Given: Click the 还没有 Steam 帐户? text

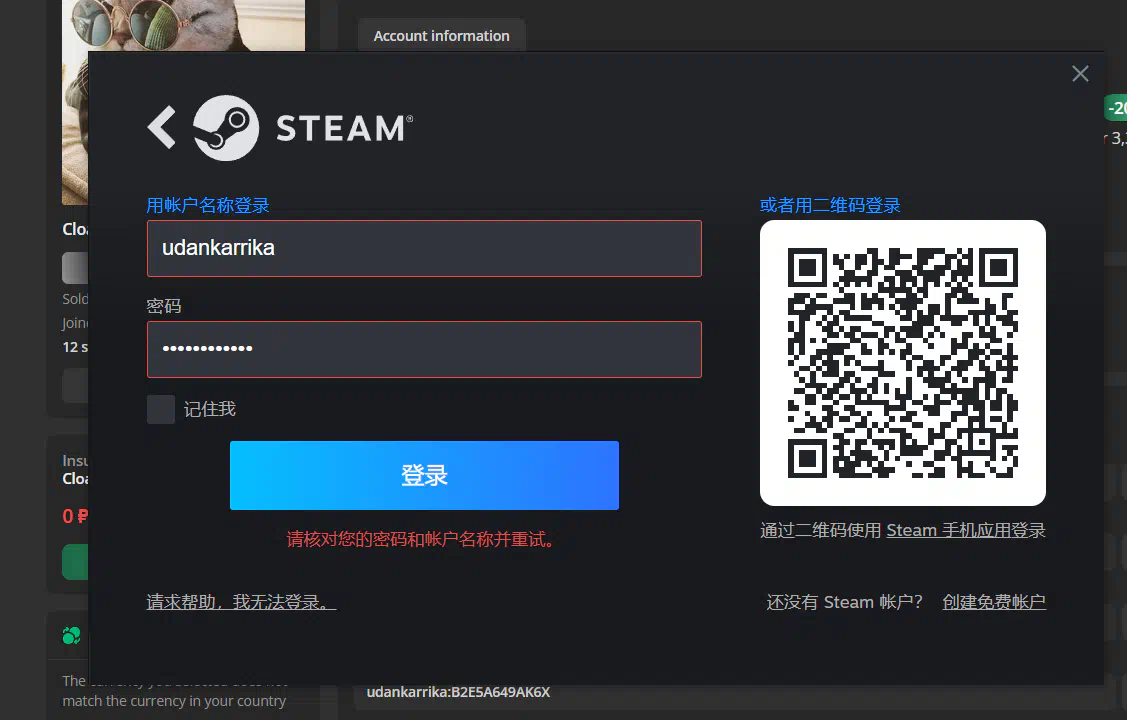Looking at the screenshot, I should [x=845, y=602].
